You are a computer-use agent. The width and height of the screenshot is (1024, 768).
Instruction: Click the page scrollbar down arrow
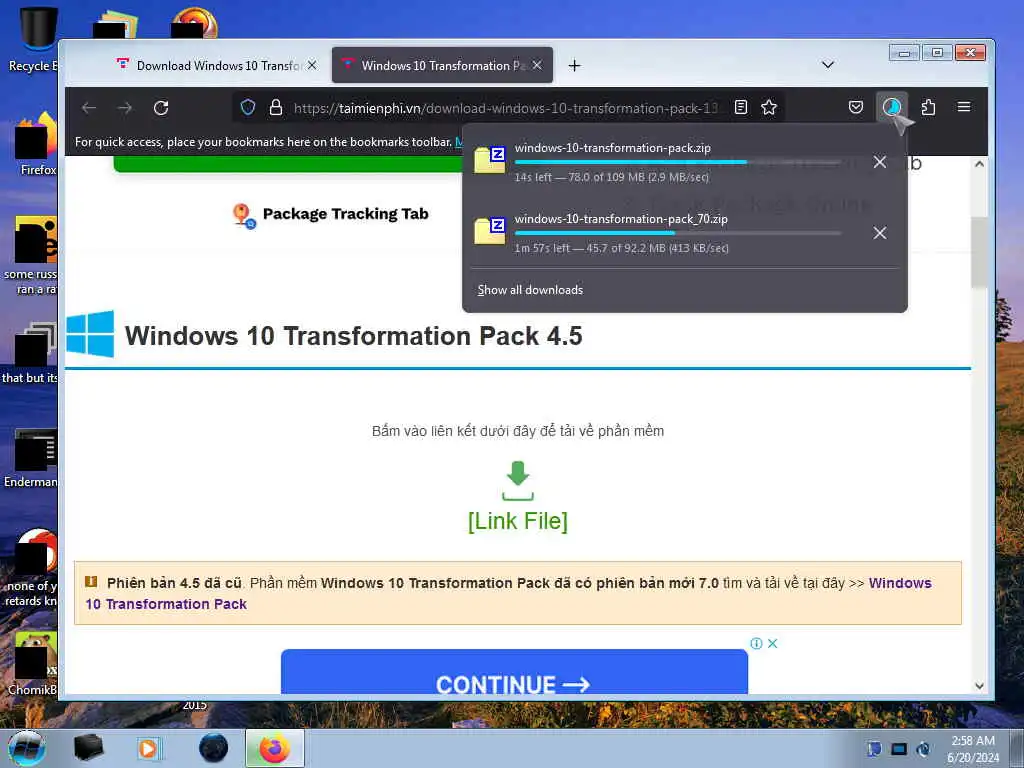(x=979, y=686)
